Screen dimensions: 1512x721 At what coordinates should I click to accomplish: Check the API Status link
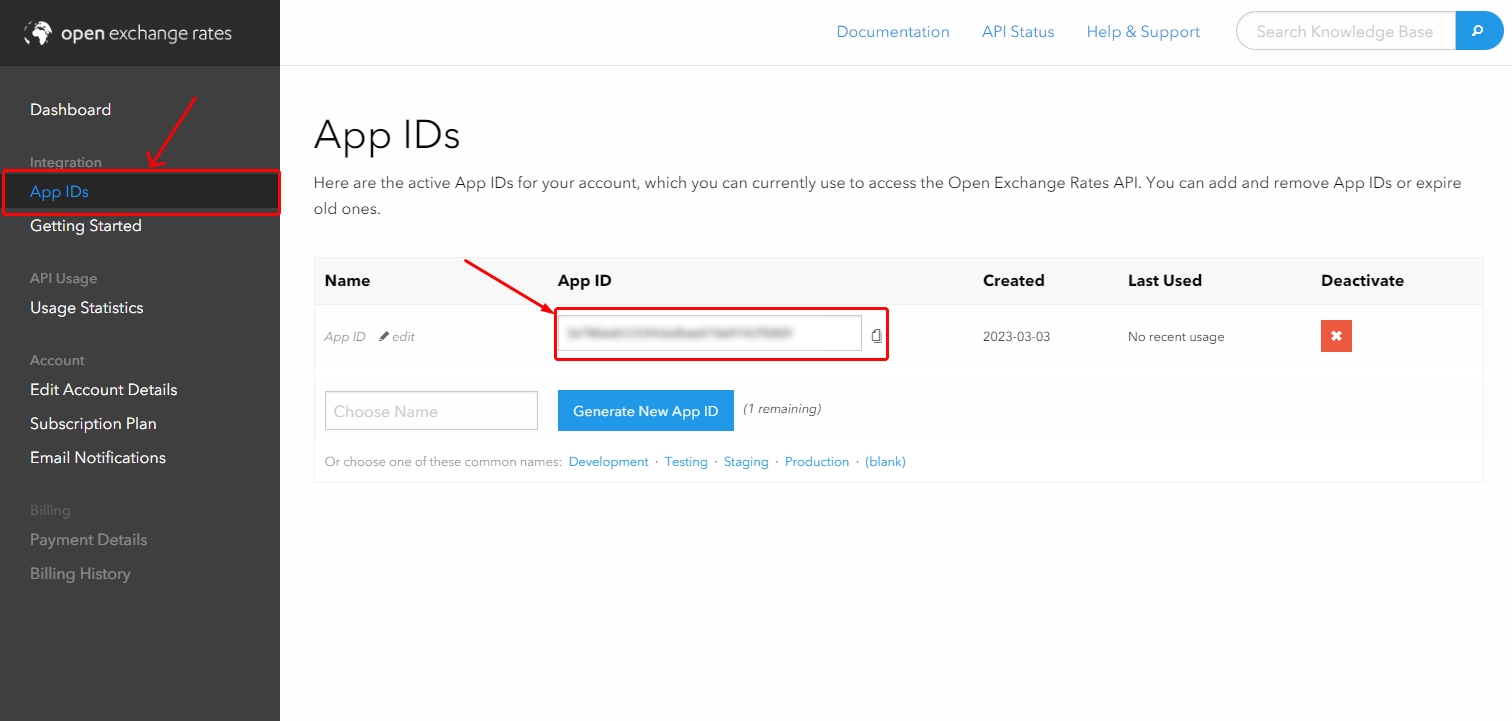click(x=1018, y=32)
